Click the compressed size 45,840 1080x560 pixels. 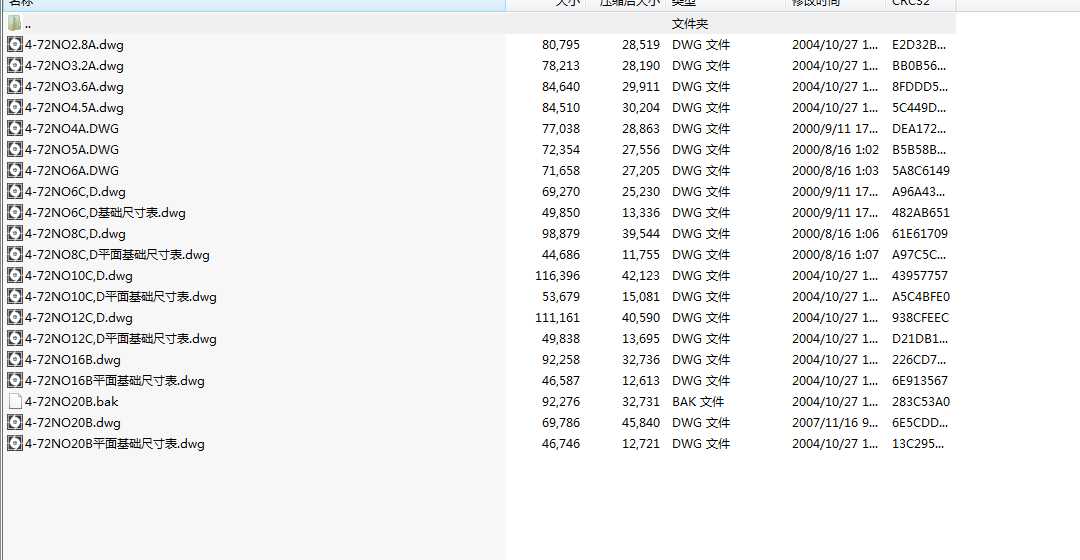point(641,423)
